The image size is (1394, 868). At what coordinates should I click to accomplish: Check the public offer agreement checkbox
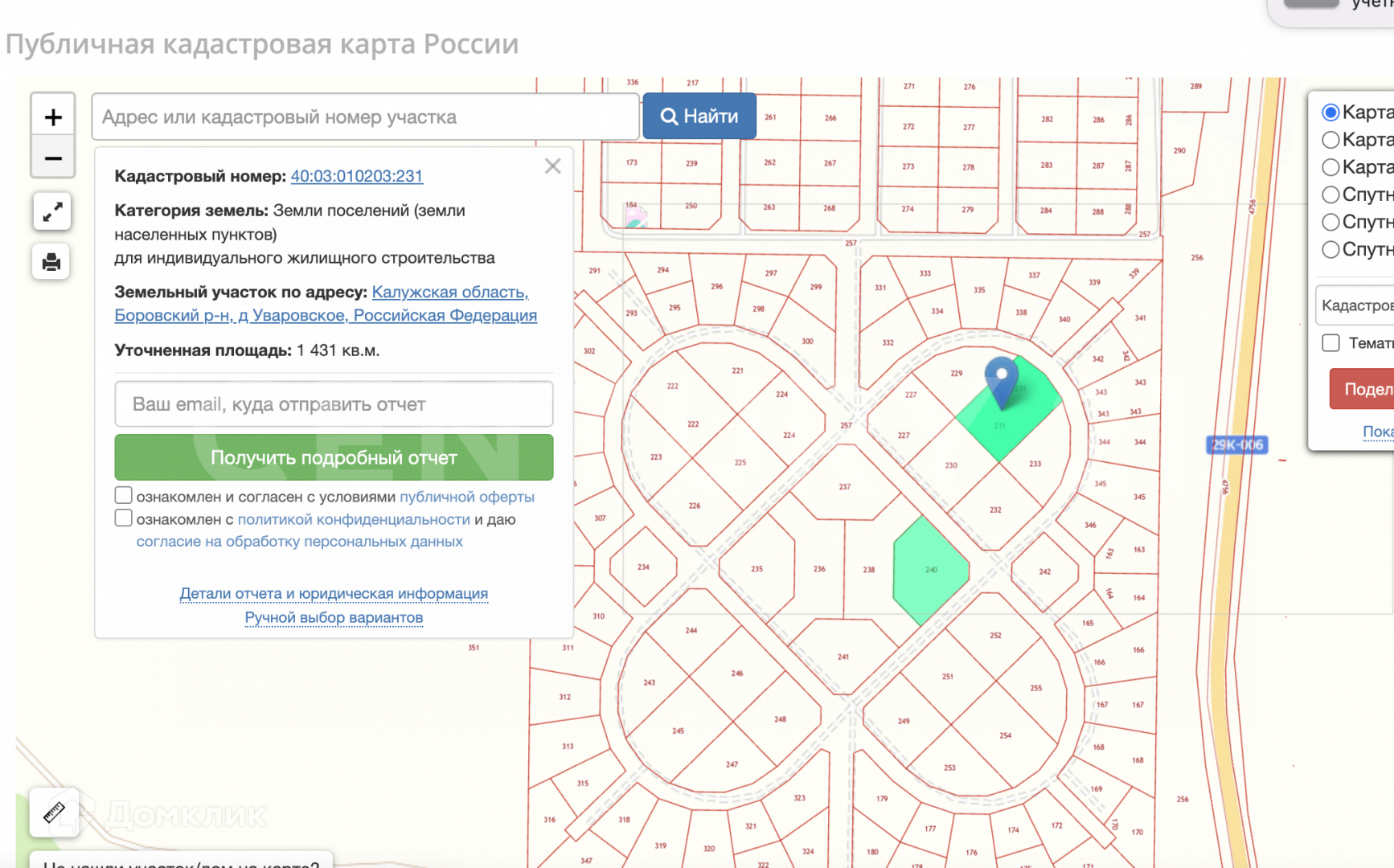124,495
